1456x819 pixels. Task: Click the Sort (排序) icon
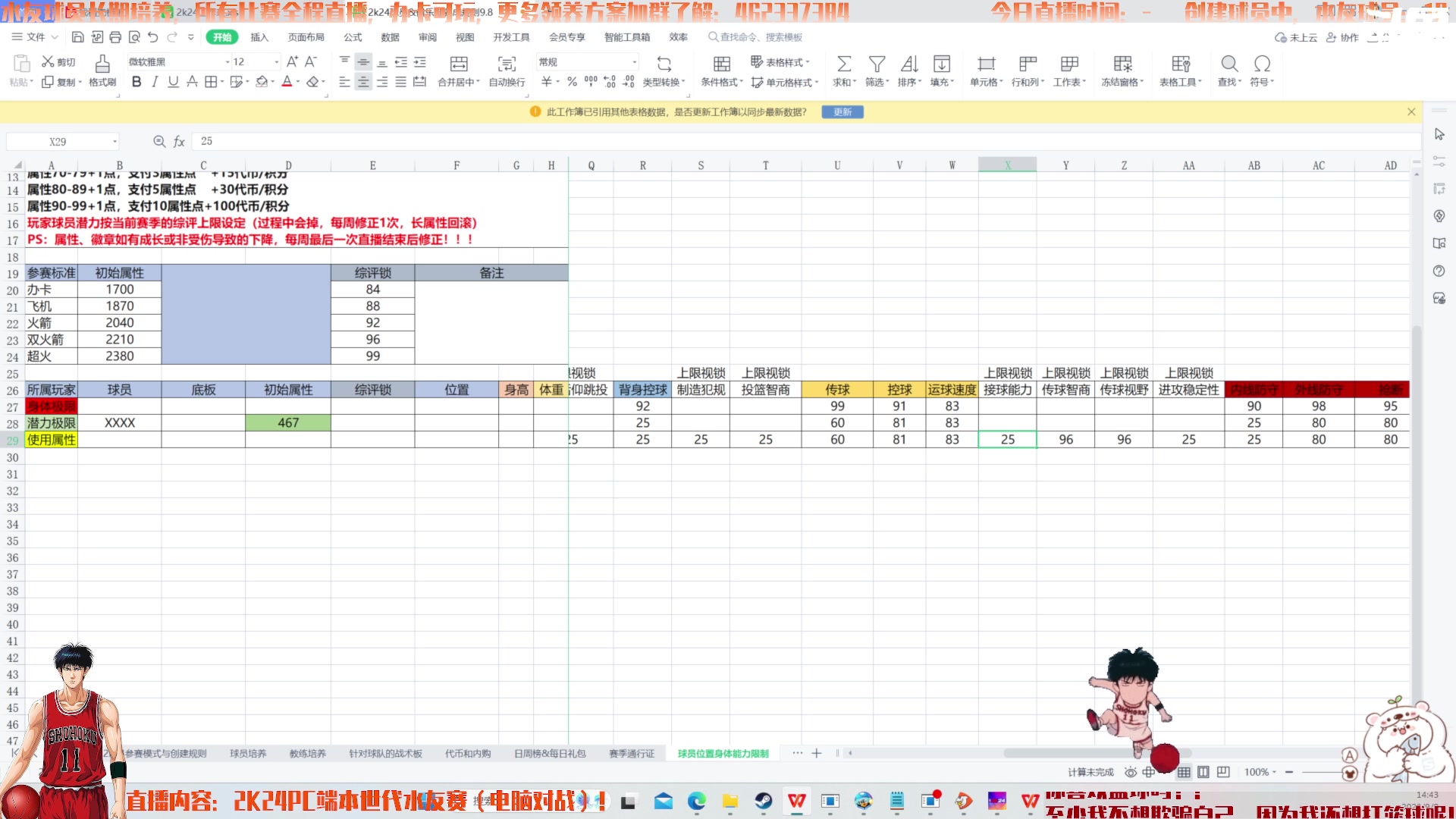[x=908, y=64]
